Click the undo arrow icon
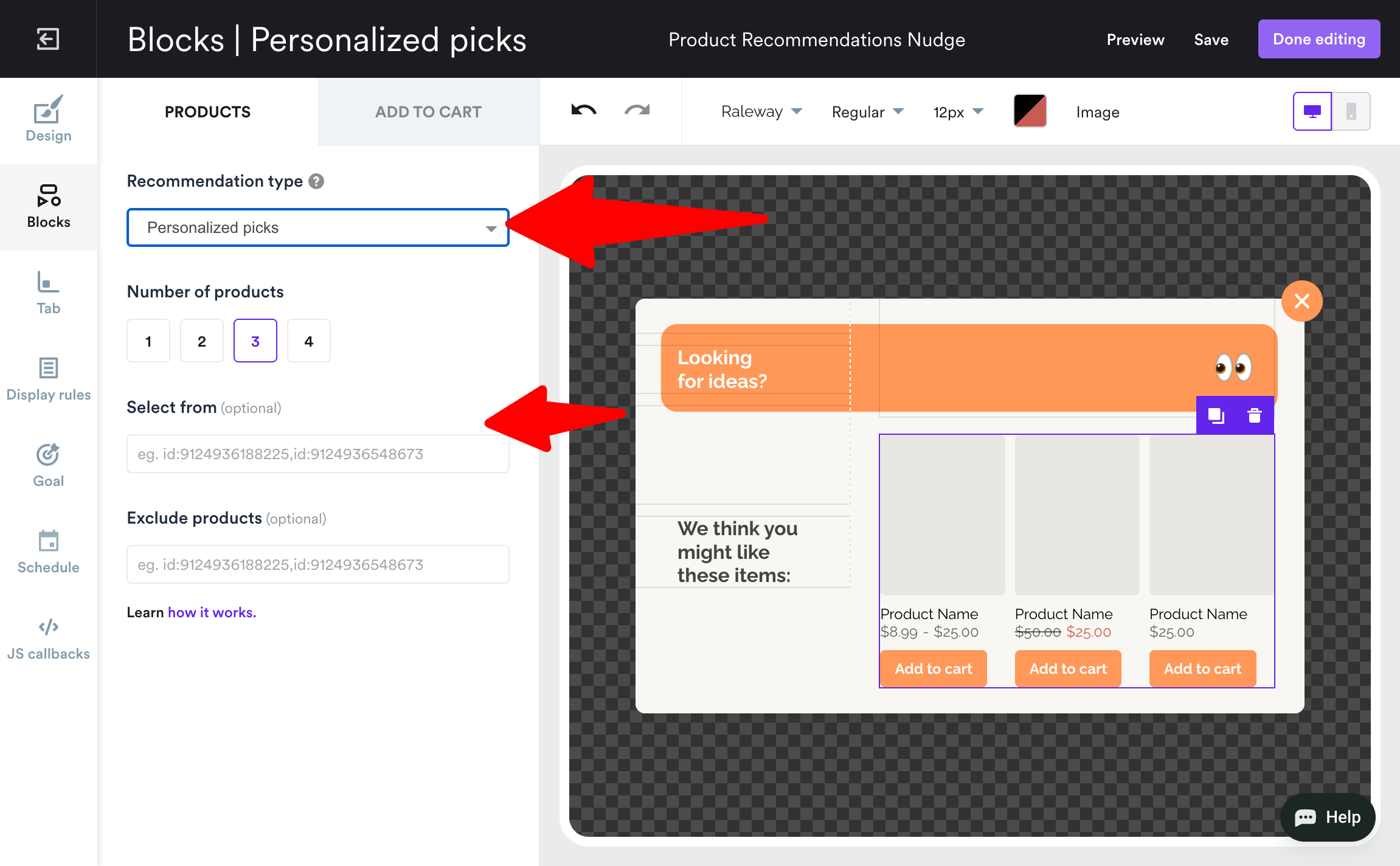Image resolution: width=1400 pixels, height=866 pixels. (x=584, y=111)
